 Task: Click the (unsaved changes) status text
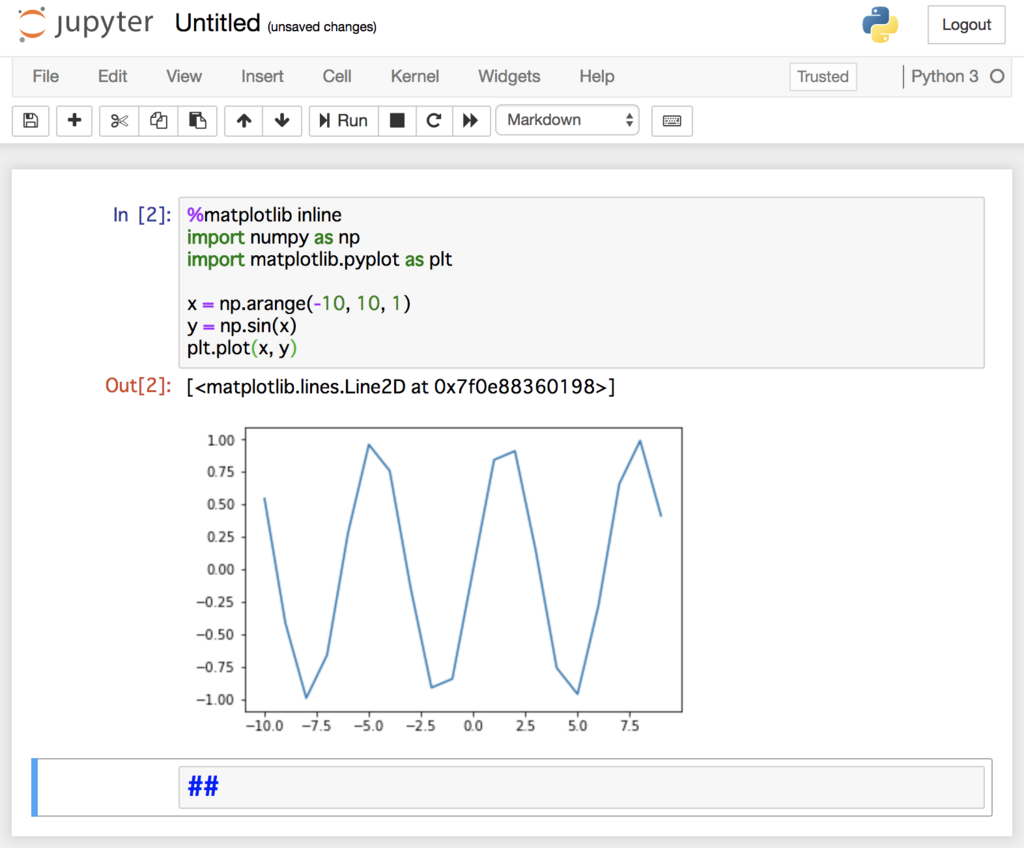click(322, 27)
